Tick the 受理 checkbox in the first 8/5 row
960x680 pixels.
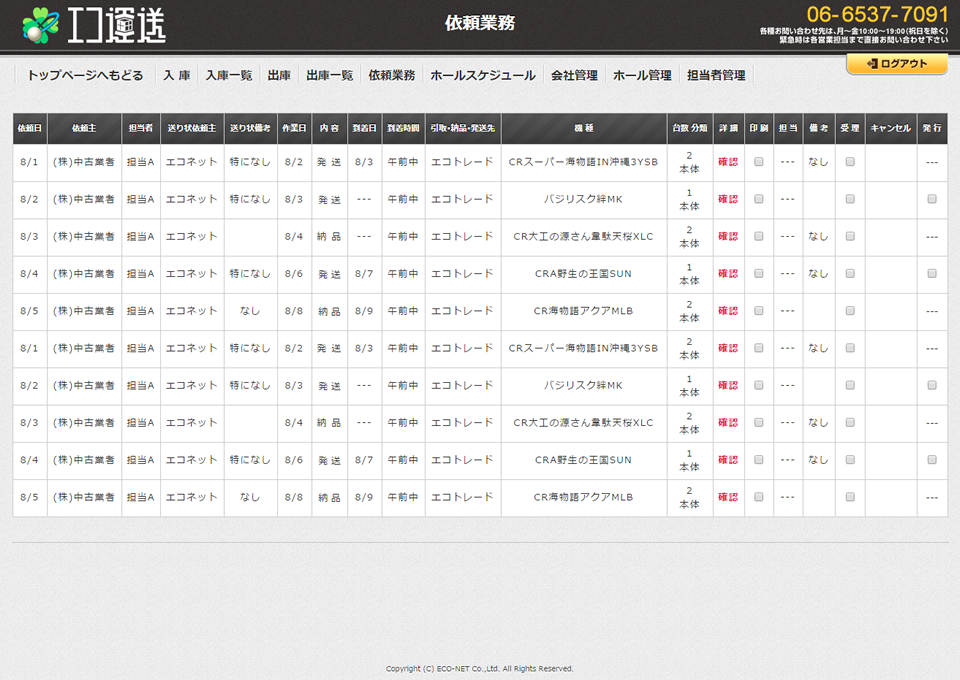(850, 311)
